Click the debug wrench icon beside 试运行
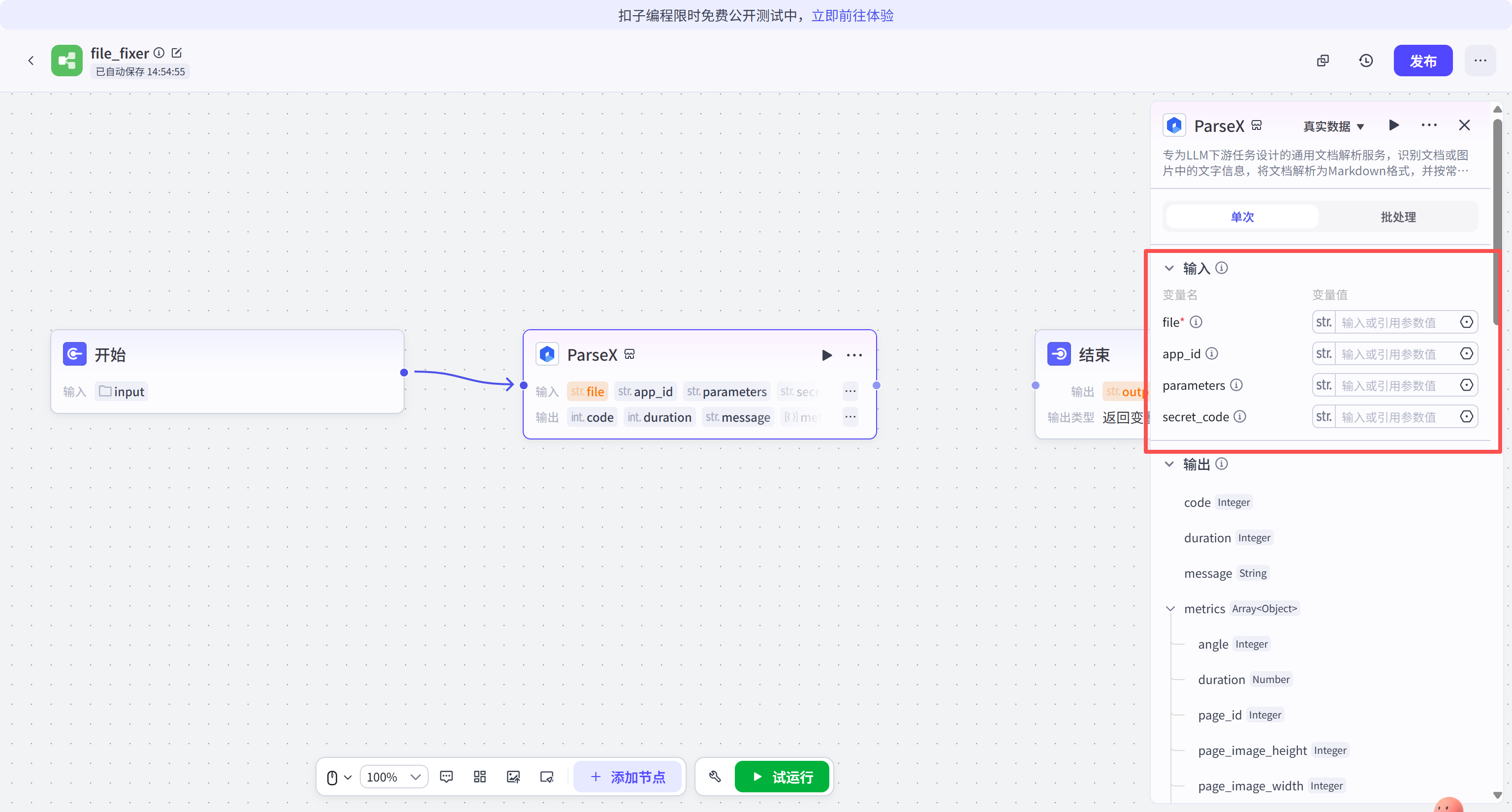The width and height of the screenshot is (1512, 812). coord(715,777)
